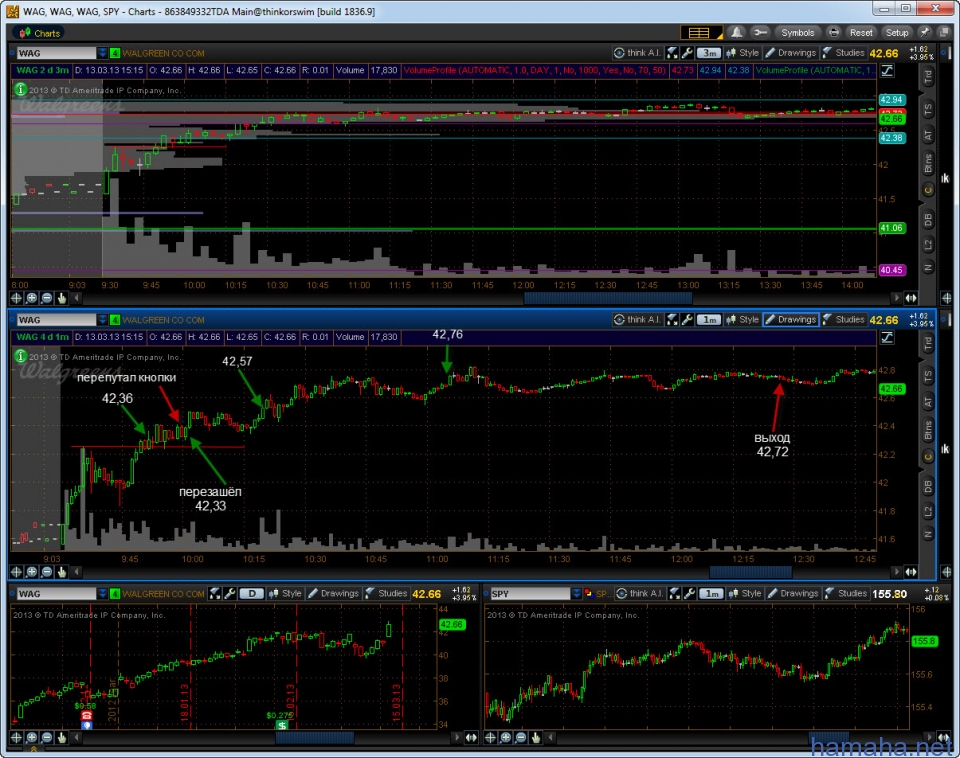Toggle the AT side tab on 3m chart

[x=928, y=135]
